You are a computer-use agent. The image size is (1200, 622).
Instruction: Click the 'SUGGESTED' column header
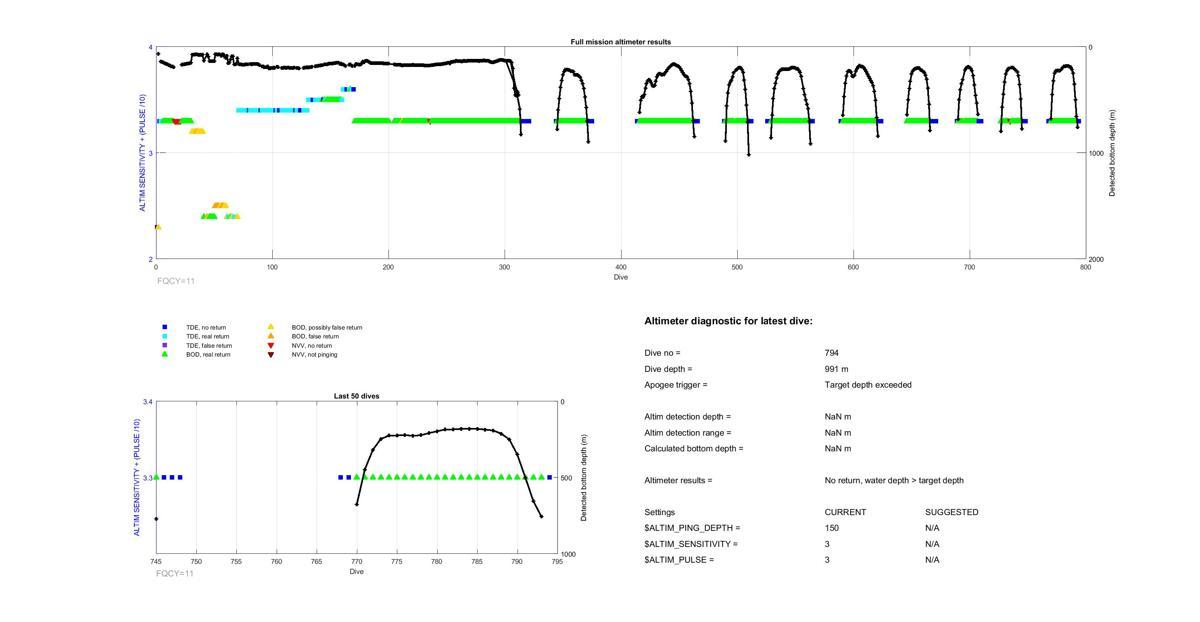pyautogui.click(x=951, y=512)
